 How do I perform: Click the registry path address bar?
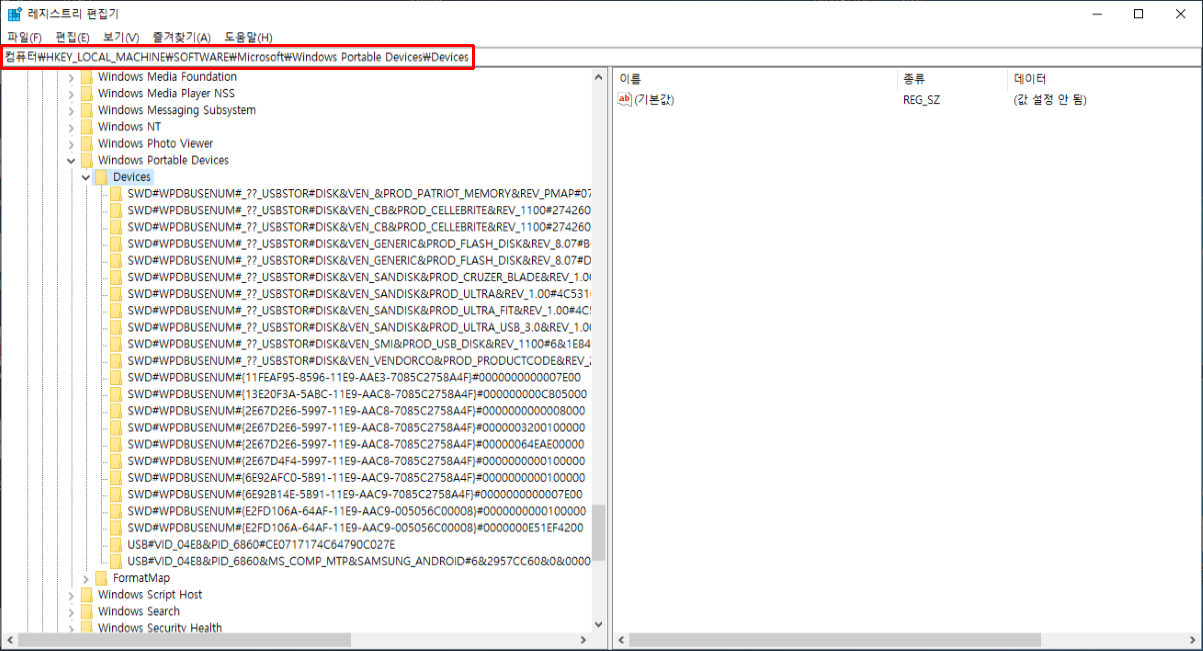click(x=237, y=57)
